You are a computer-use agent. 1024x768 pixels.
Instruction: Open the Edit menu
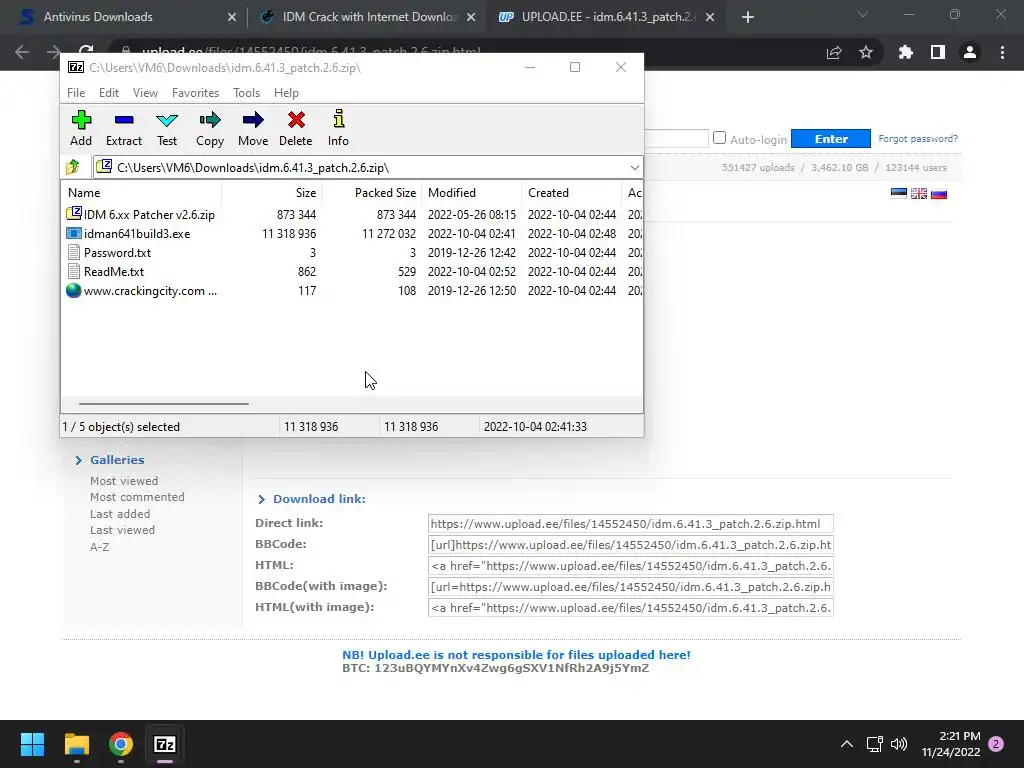click(108, 93)
